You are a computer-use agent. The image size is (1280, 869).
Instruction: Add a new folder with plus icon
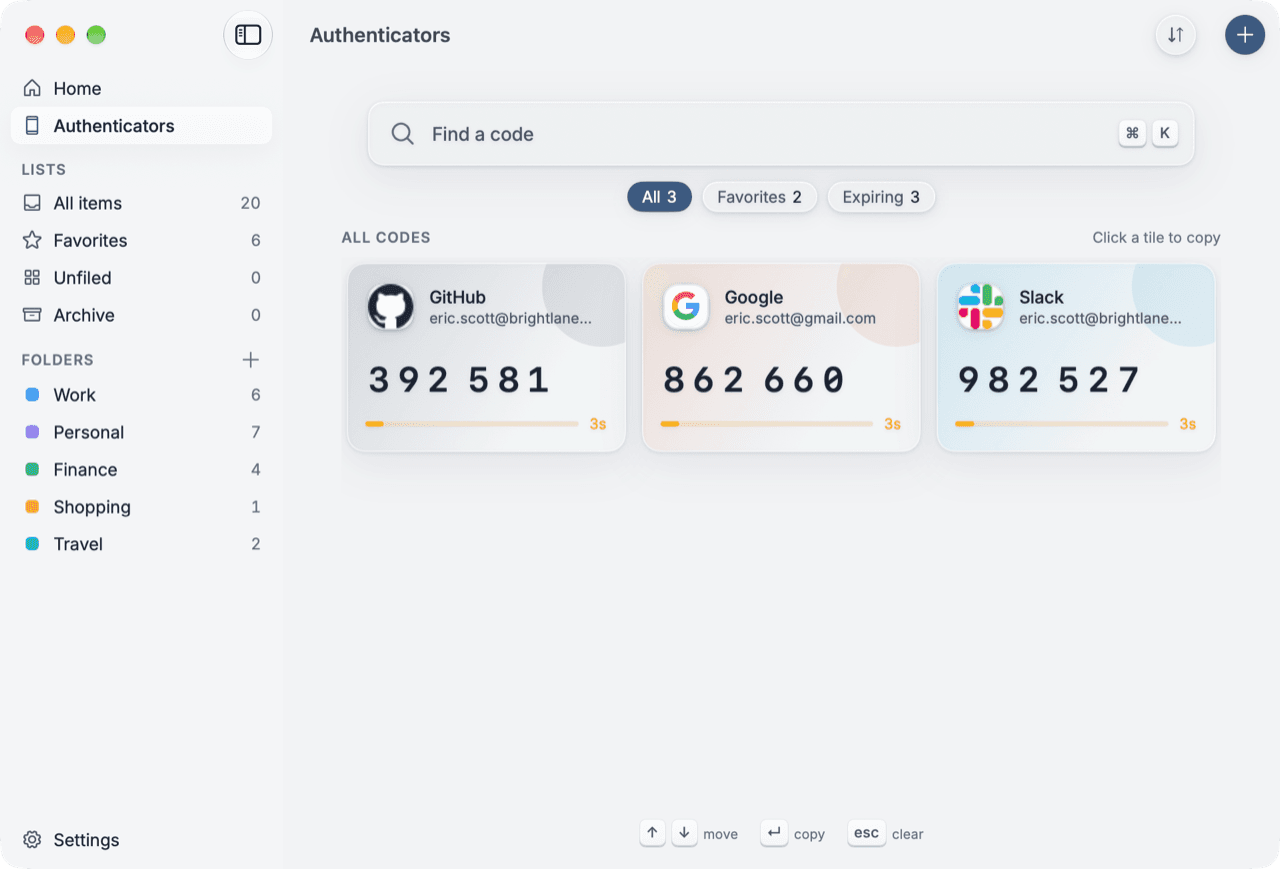click(x=251, y=360)
